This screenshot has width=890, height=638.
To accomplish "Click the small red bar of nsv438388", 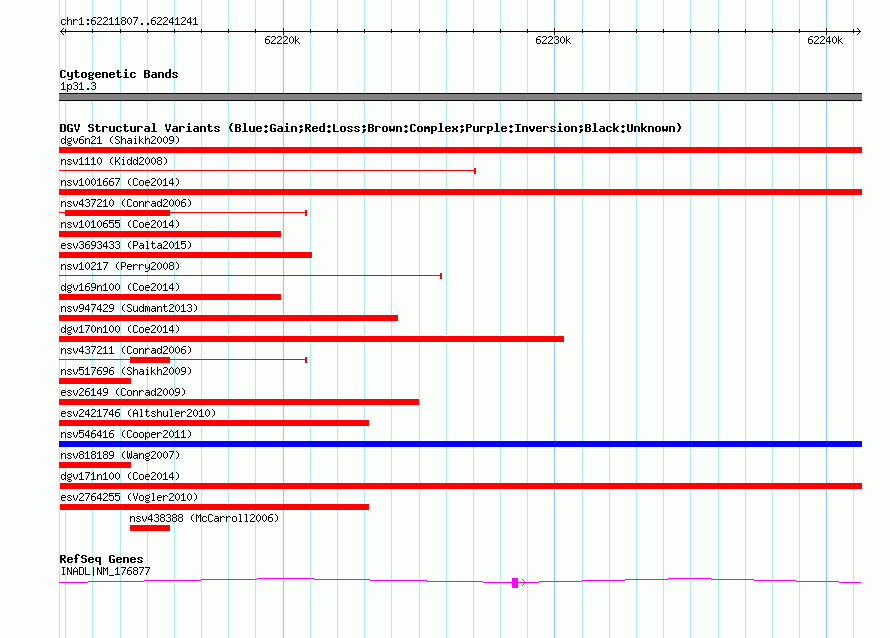I will point(150,528).
